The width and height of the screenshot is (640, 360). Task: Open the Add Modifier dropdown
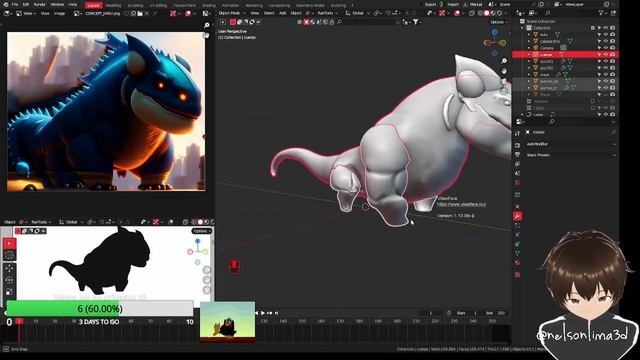coord(570,144)
